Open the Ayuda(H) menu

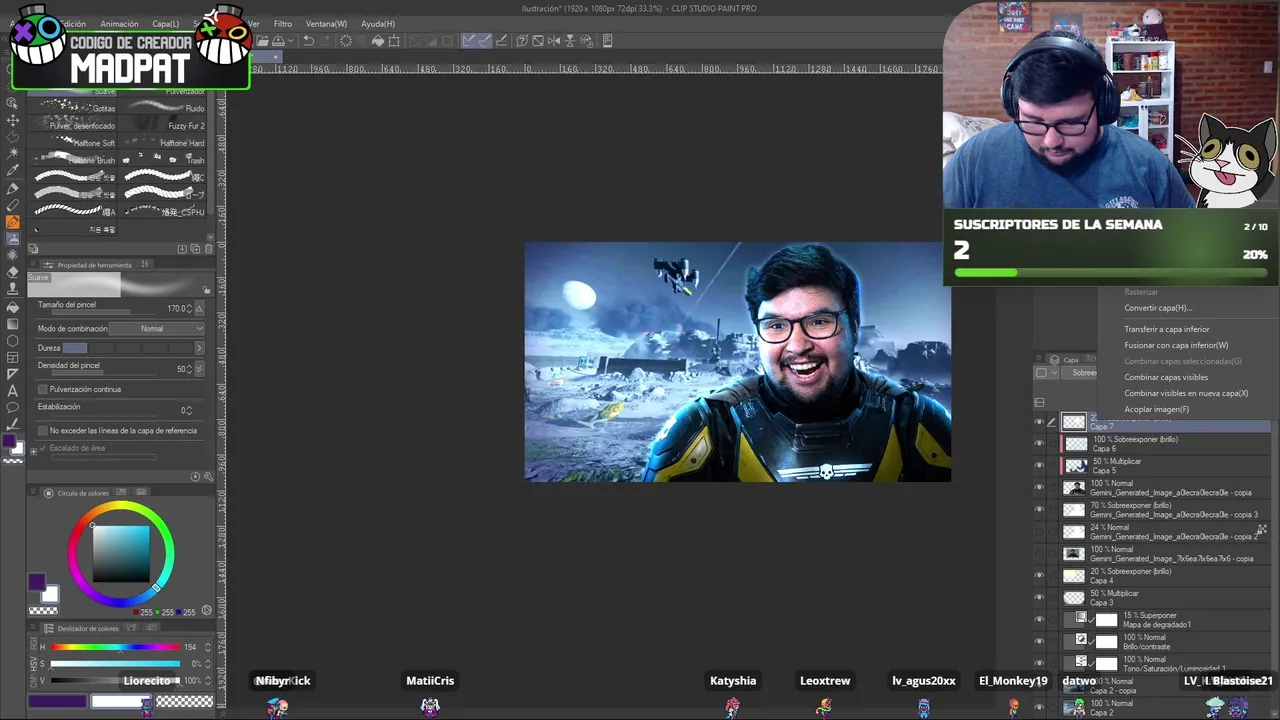[x=378, y=24]
